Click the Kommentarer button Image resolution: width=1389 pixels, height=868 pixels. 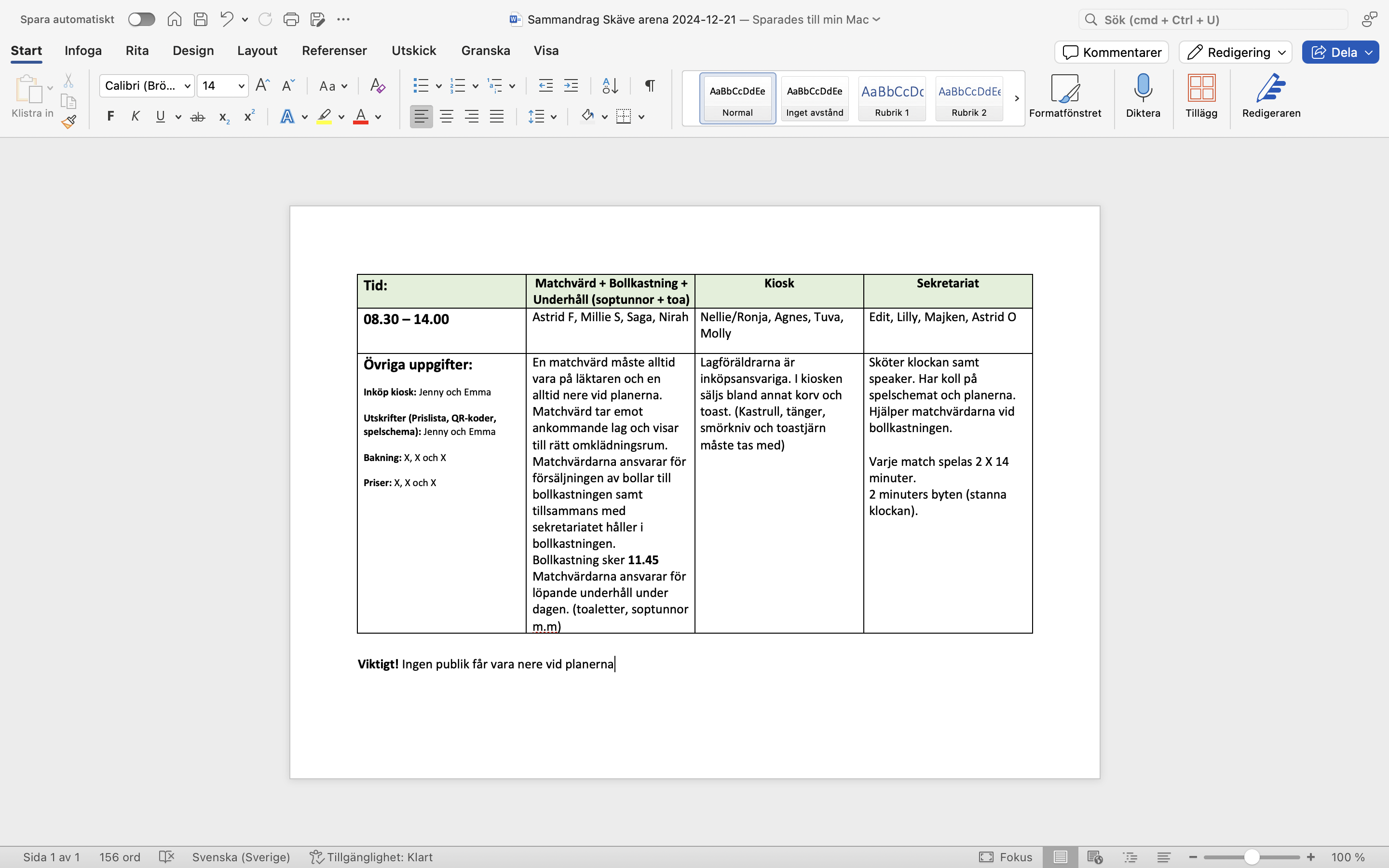point(1111,52)
